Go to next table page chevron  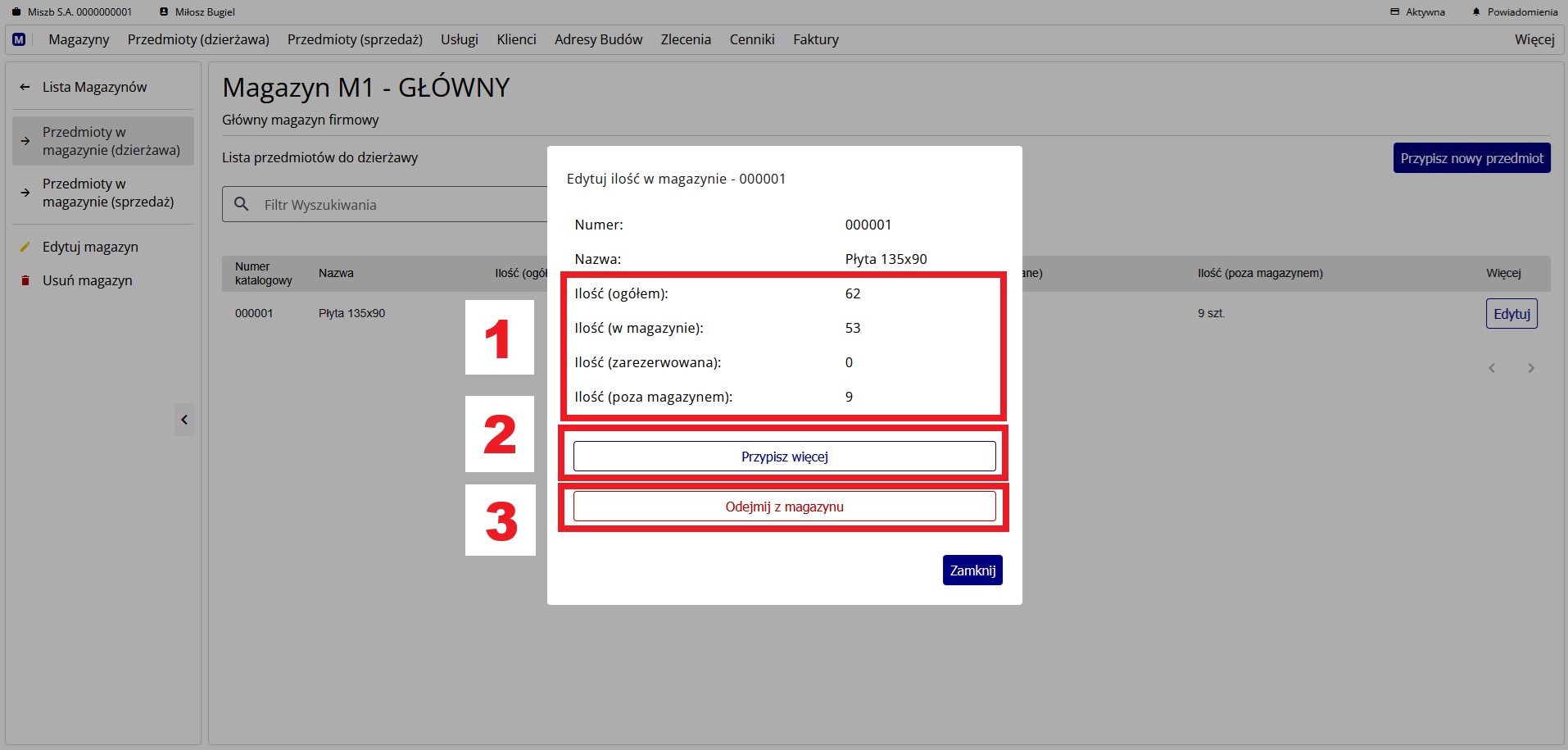[x=1530, y=368]
